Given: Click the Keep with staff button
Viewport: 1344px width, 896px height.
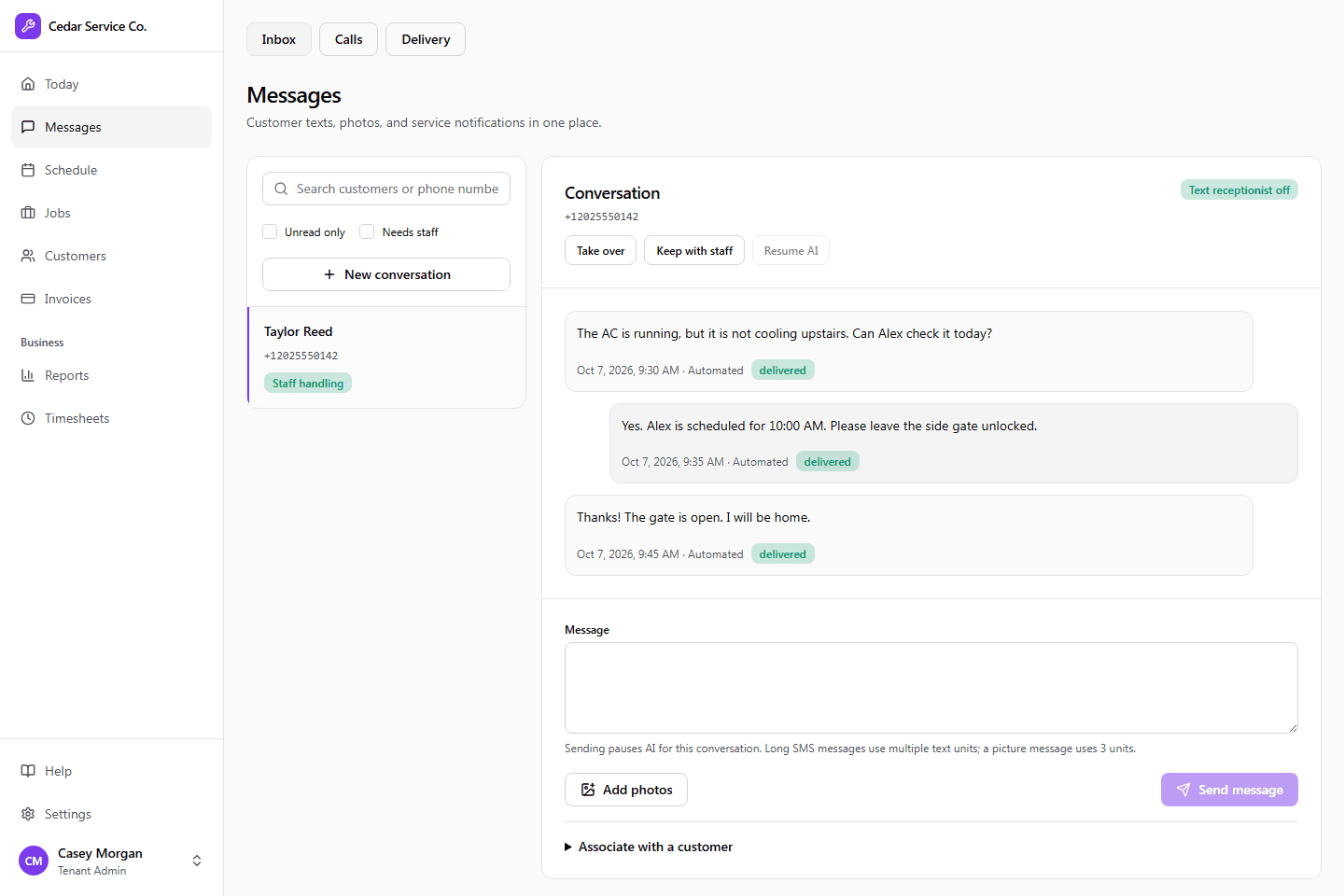Looking at the screenshot, I should click(694, 250).
